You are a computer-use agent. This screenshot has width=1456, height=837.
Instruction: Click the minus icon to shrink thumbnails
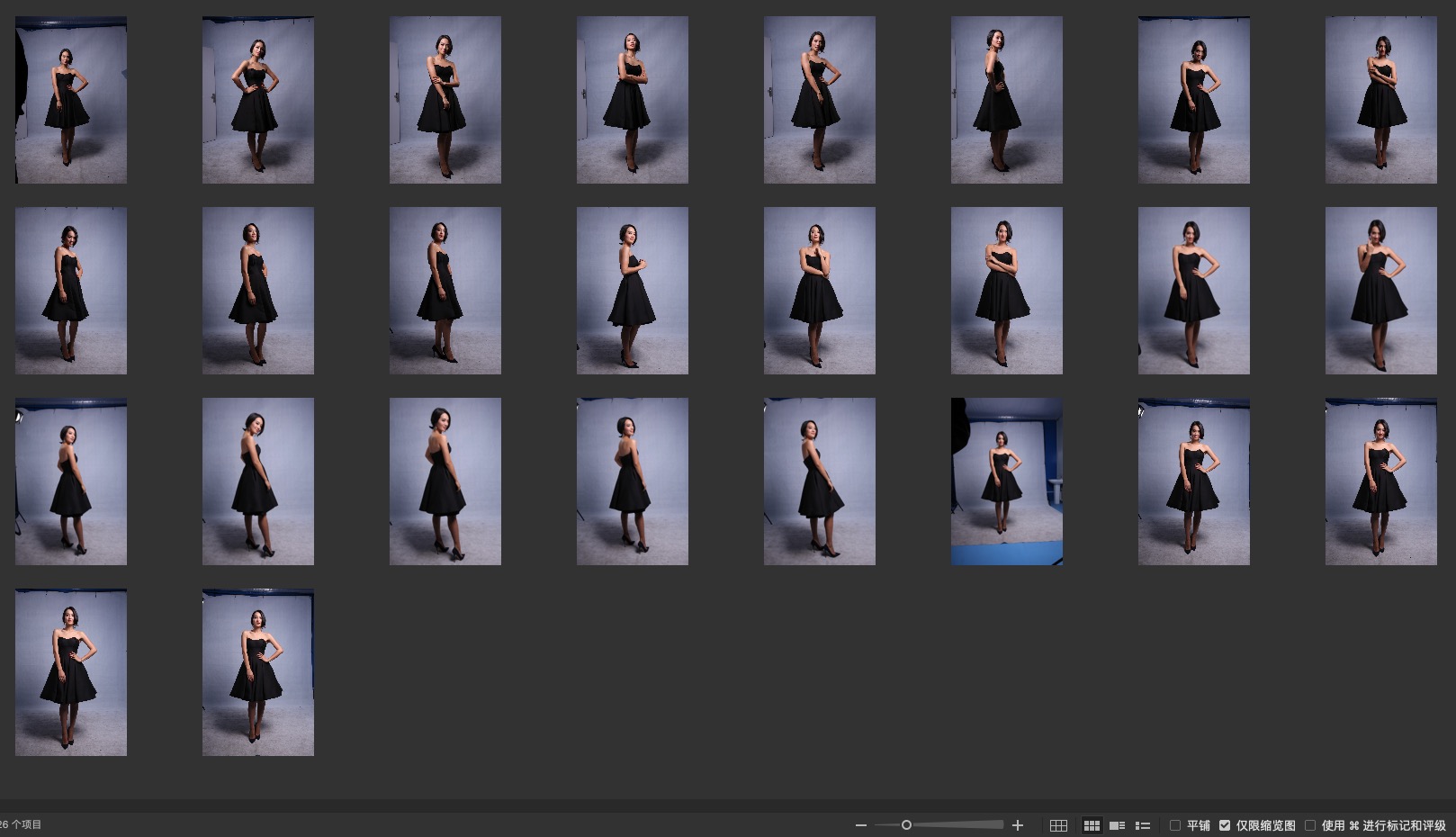(x=861, y=825)
